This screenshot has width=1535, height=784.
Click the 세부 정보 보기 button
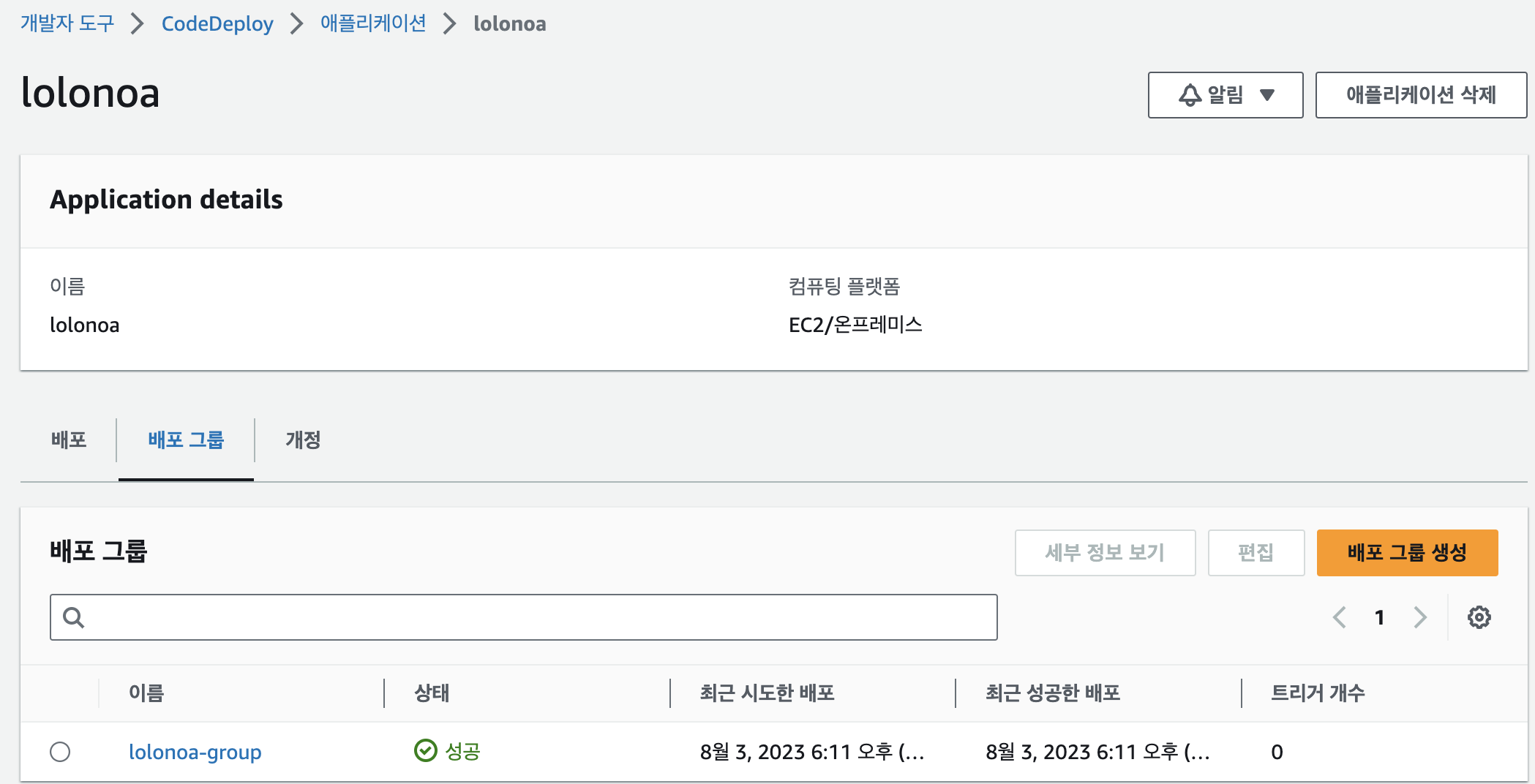[x=1105, y=552]
